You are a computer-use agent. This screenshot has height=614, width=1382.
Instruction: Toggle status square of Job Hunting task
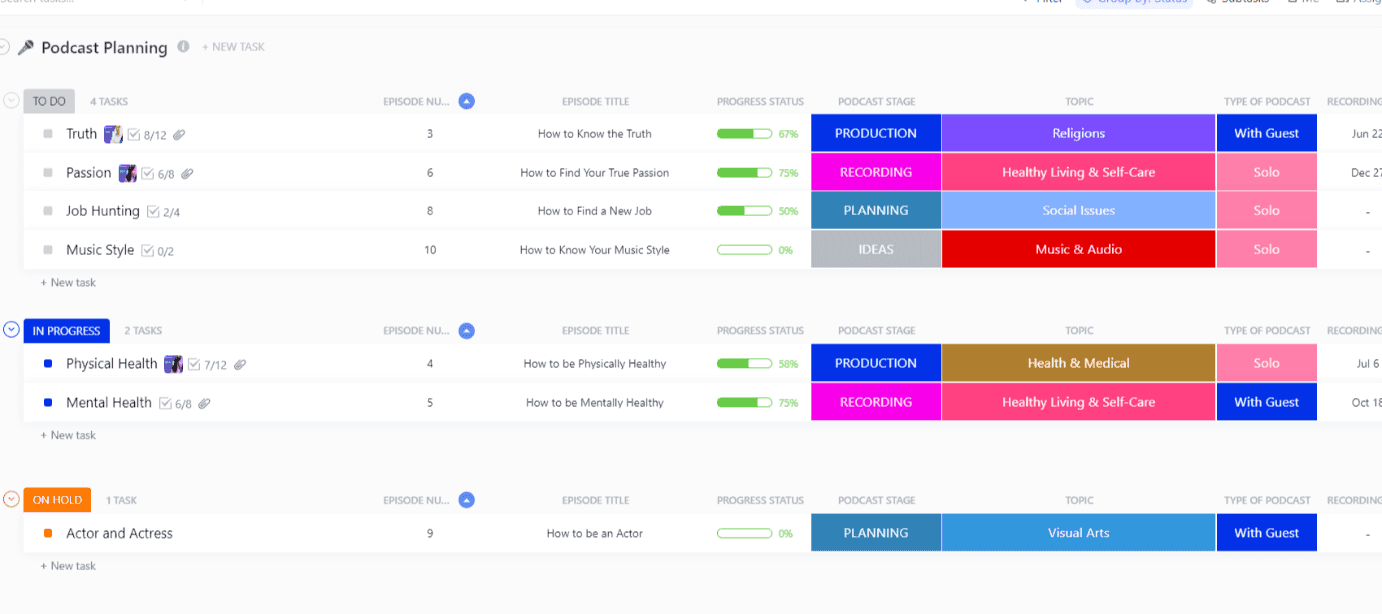pos(48,211)
